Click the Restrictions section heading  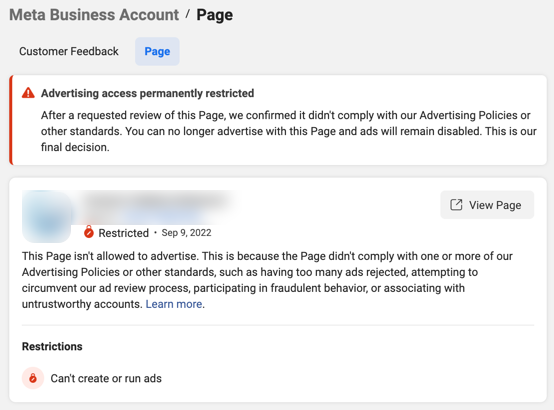[52, 346]
